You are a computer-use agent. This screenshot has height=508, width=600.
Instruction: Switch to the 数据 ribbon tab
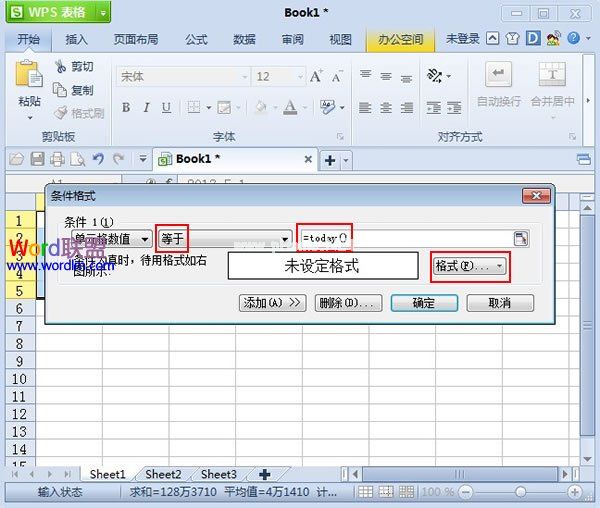coord(245,39)
